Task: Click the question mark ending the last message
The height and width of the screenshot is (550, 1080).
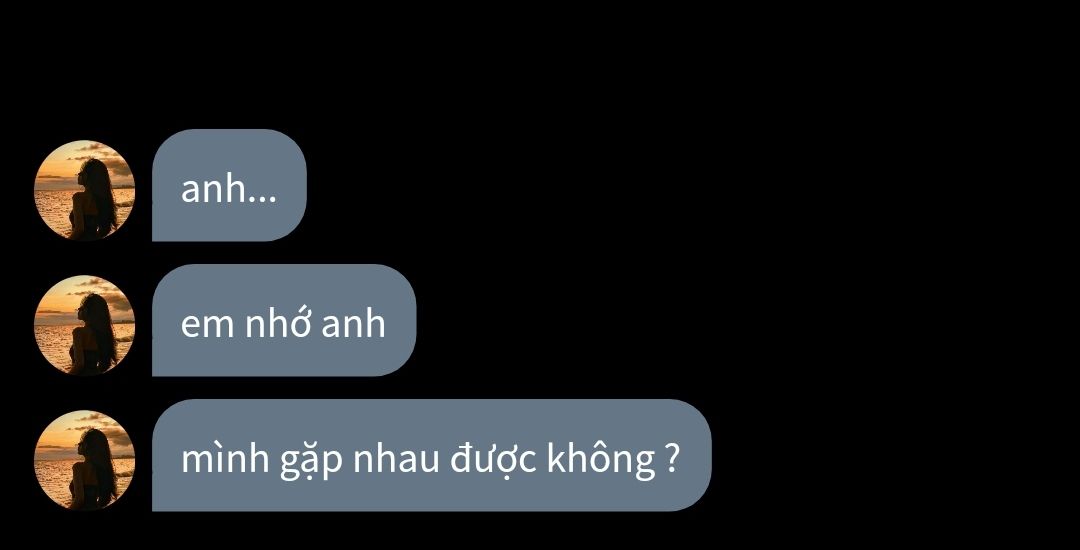Action: (674, 458)
